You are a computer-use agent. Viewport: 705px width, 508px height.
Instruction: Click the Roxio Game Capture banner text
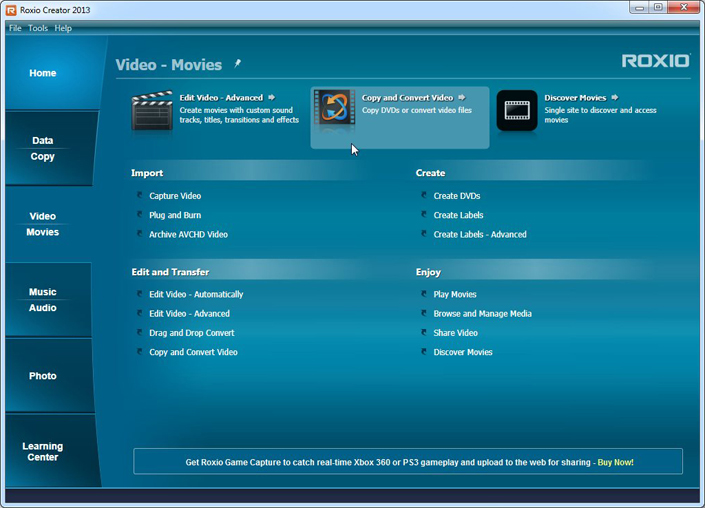click(388, 462)
